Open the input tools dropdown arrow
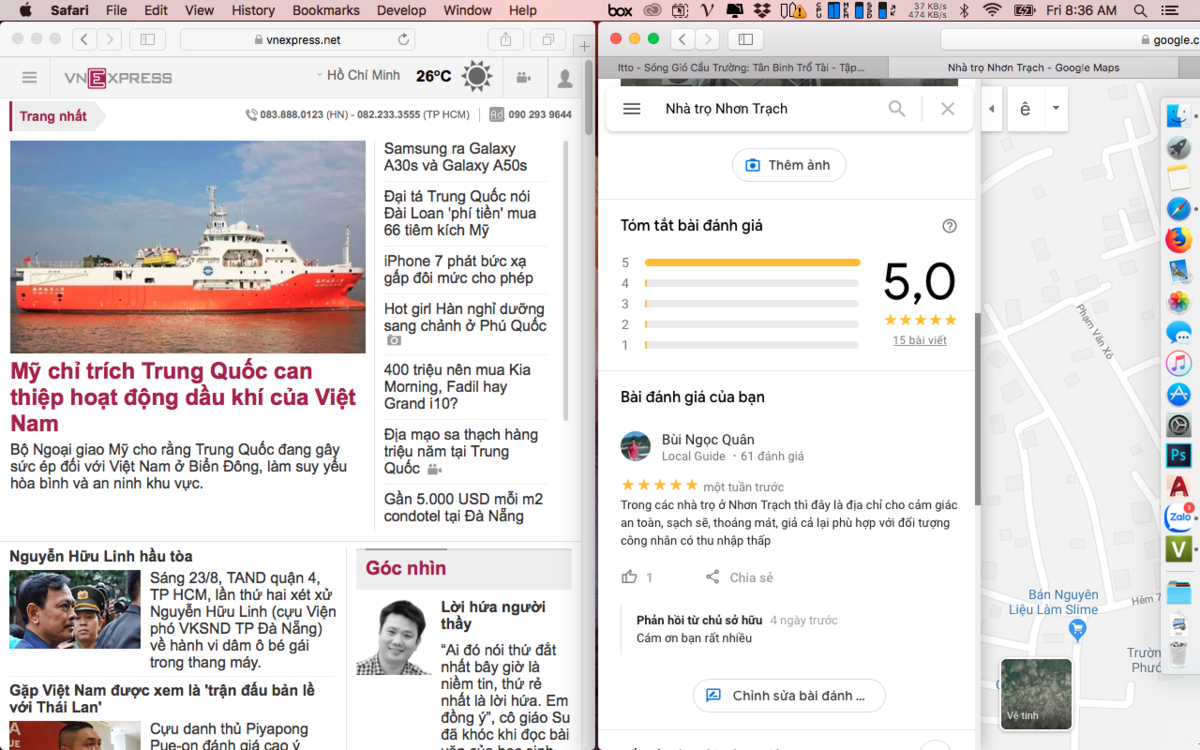The height and width of the screenshot is (750, 1200). click(1056, 109)
